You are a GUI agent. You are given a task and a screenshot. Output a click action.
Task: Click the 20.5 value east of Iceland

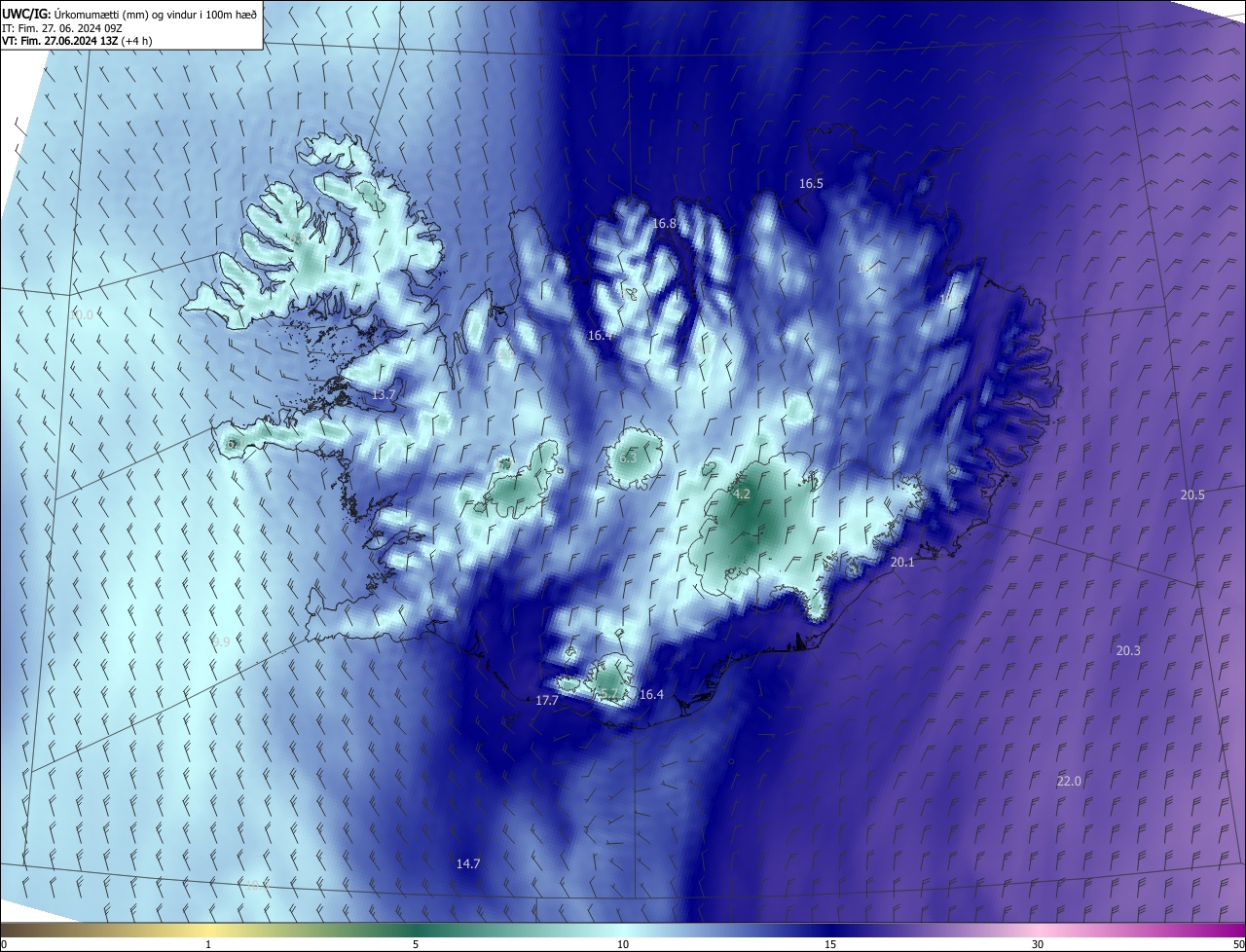1192,494
